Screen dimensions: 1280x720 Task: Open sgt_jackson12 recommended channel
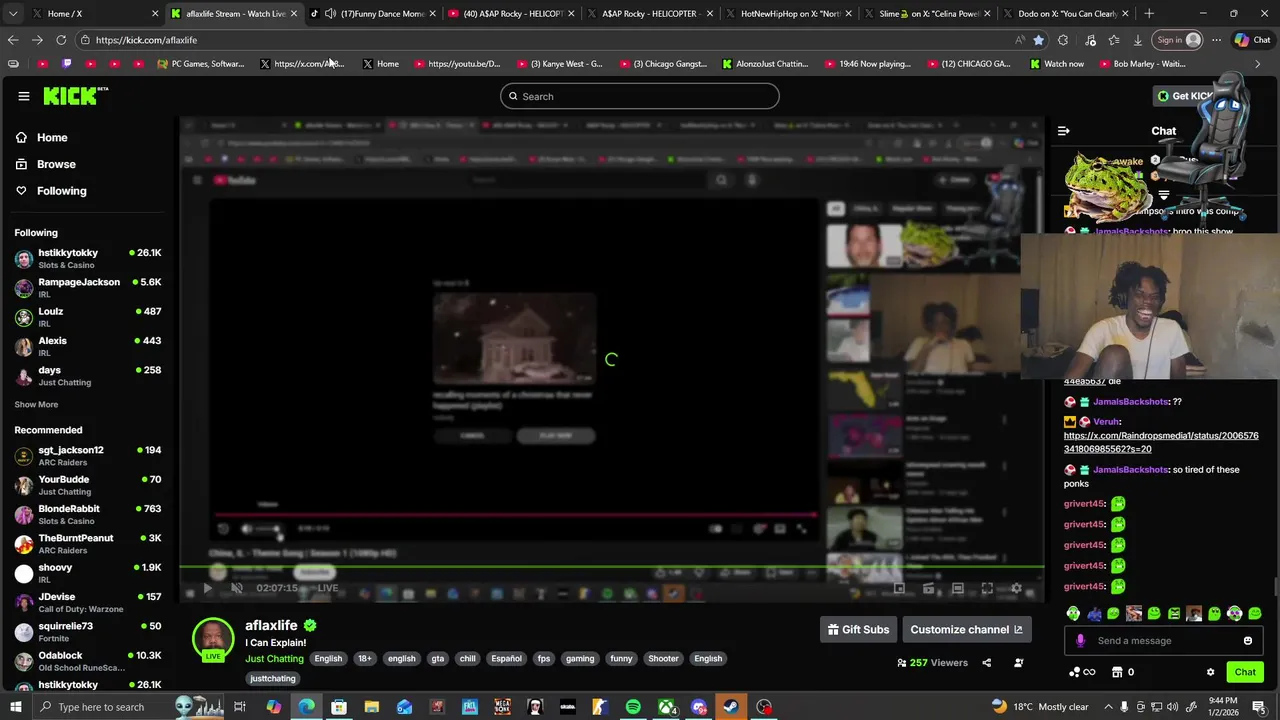point(88,456)
